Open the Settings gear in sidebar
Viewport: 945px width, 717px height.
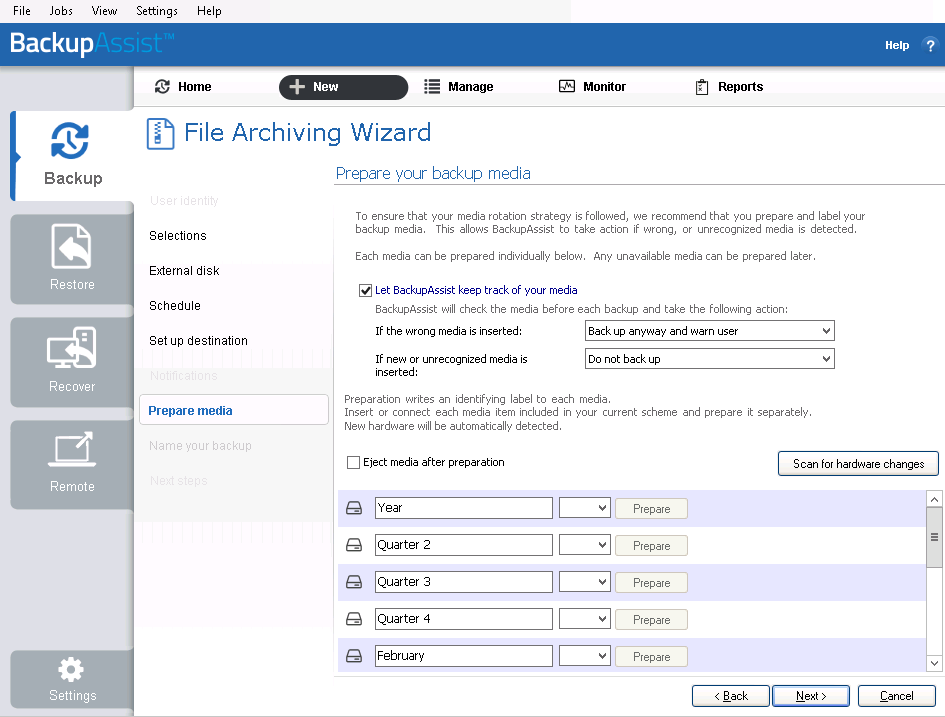tap(72, 679)
